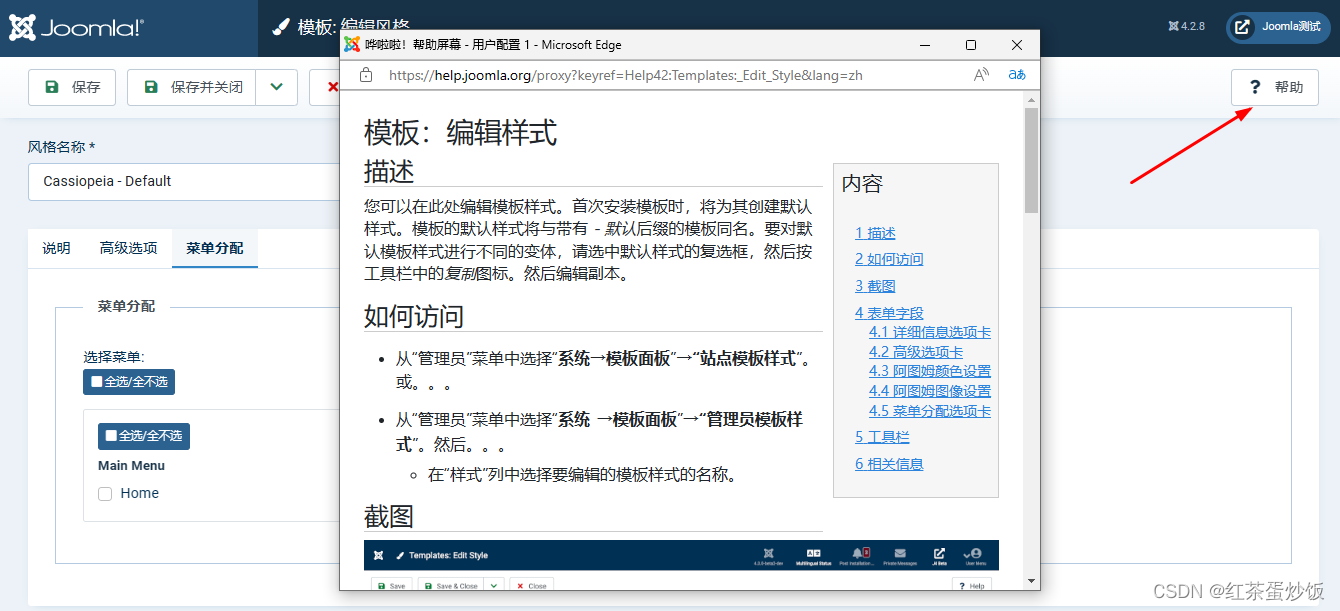Viewport: 1340px width, 611px height.
Task: Open the 4 表单字段 contents link
Action: pyautogui.click(x=889, y=313)
